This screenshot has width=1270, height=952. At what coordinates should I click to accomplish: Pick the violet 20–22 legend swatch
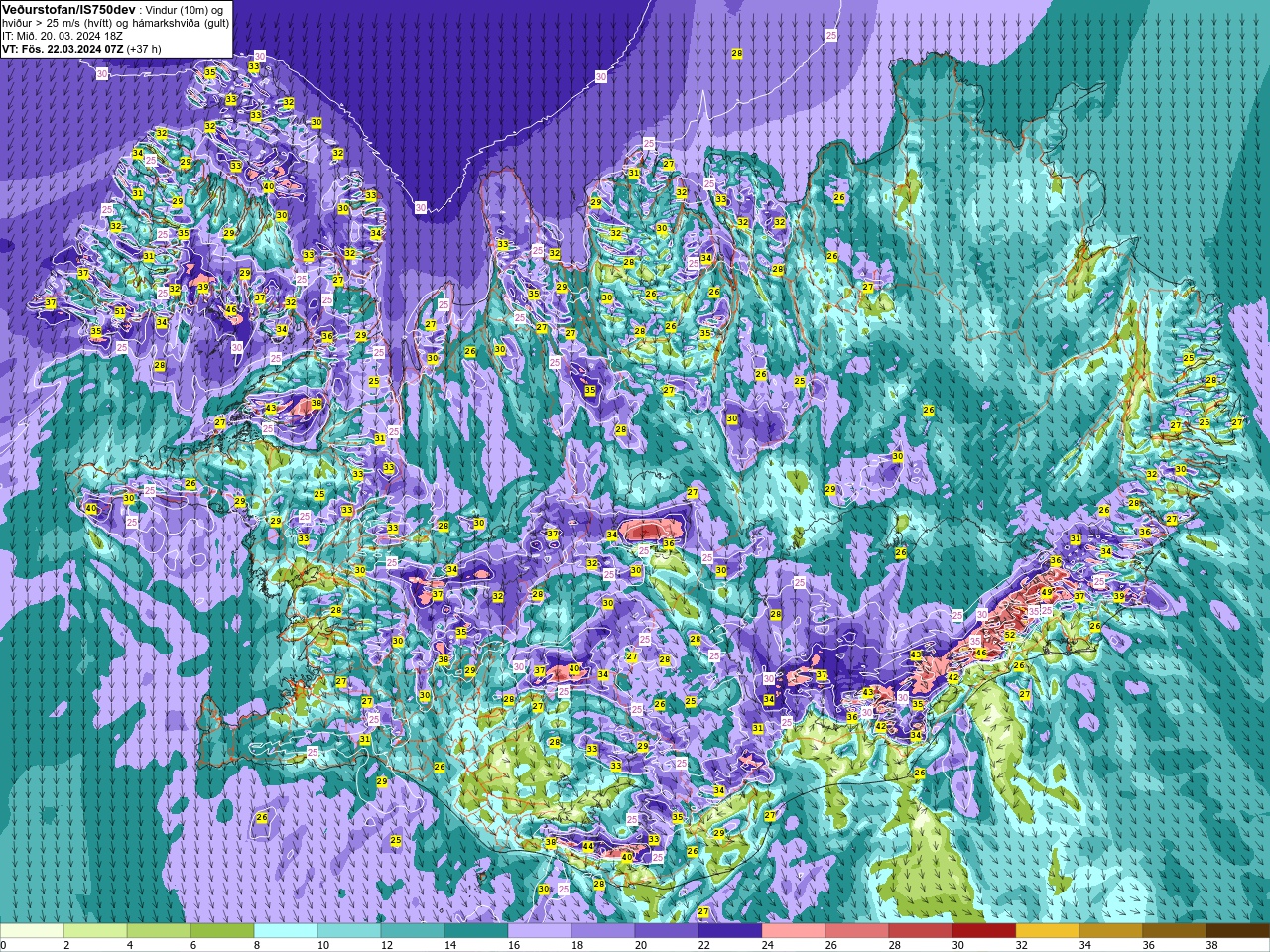[x=667, y=931]
